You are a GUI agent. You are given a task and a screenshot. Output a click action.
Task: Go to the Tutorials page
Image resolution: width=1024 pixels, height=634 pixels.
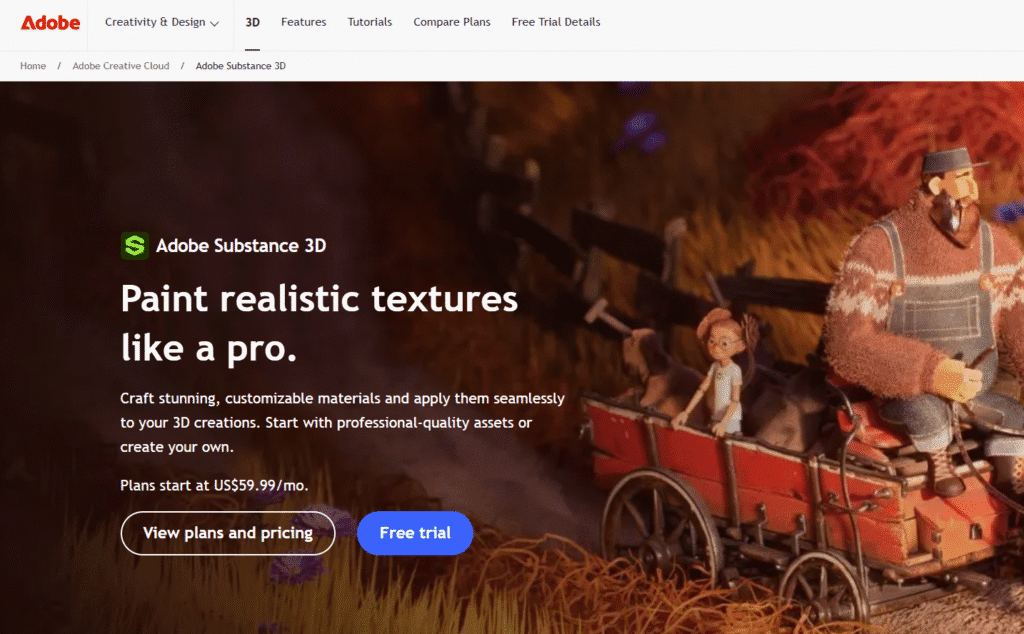point(369,21)
